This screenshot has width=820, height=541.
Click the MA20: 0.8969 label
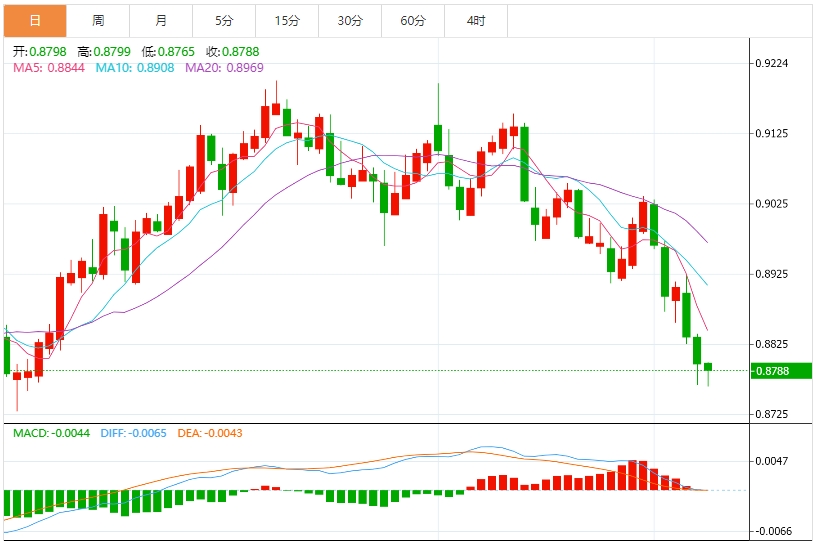[x=224, y=67]
